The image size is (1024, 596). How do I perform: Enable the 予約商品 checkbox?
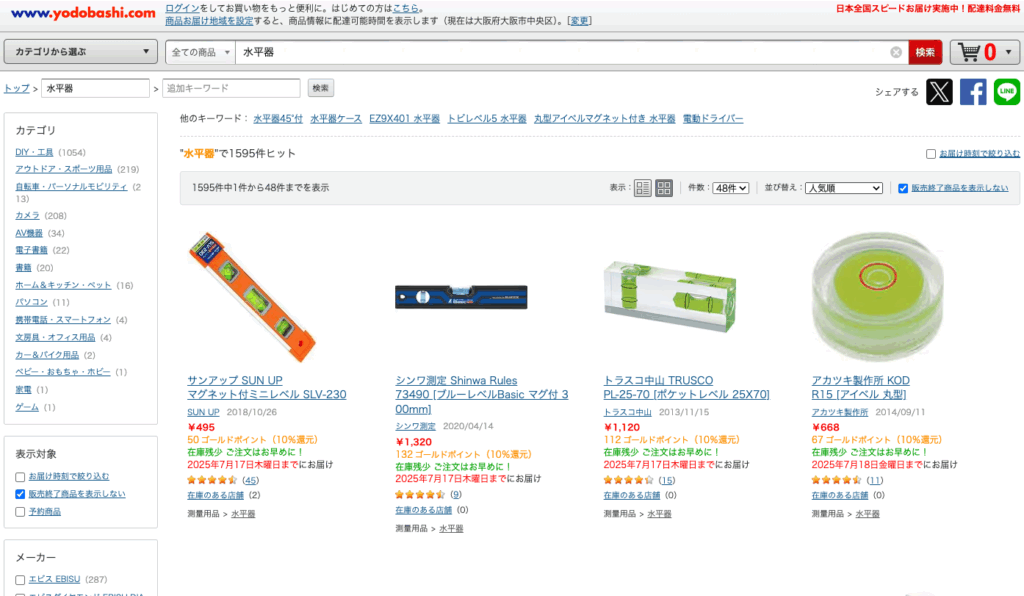[x=20, y=512]
